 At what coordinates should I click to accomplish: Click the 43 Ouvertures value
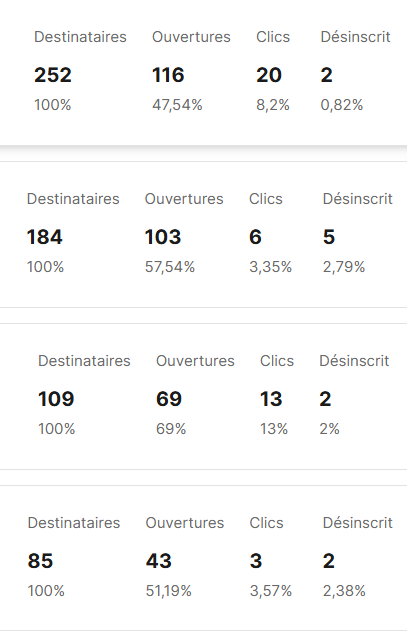(x=159, y=561)
